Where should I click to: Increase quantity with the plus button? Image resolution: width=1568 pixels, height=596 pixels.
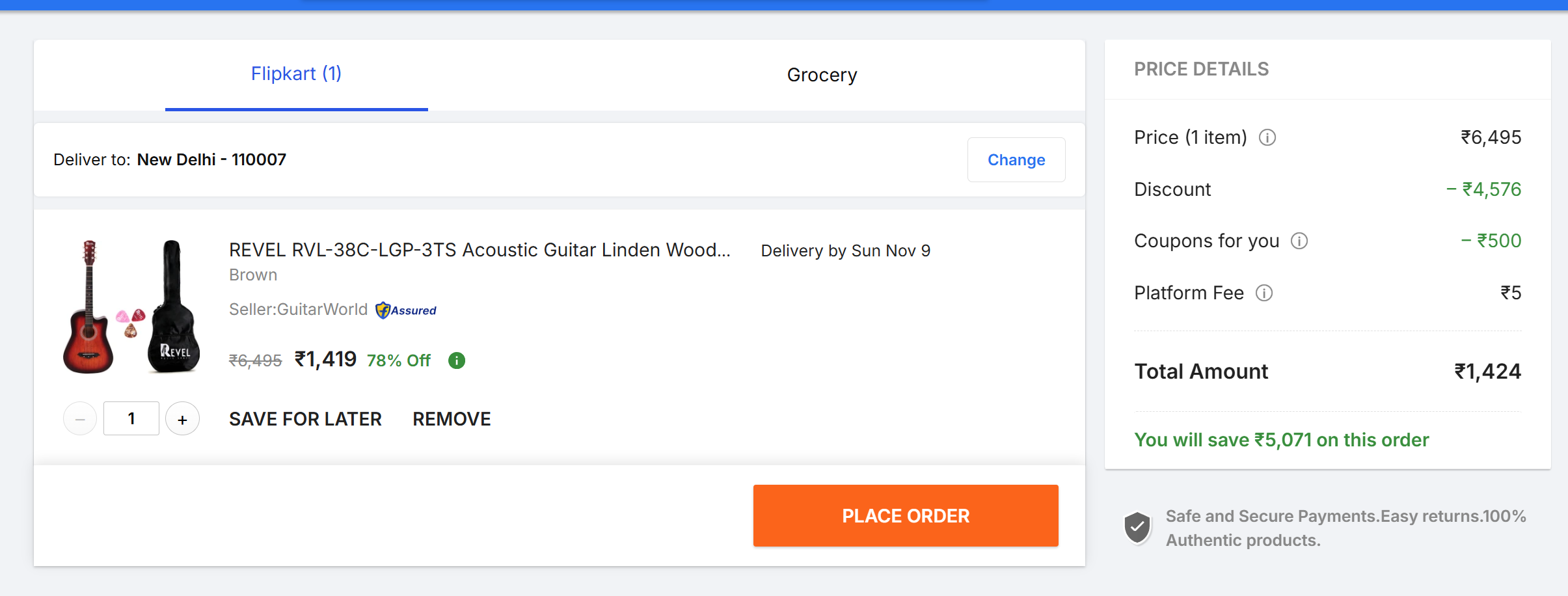pos(182,419)
